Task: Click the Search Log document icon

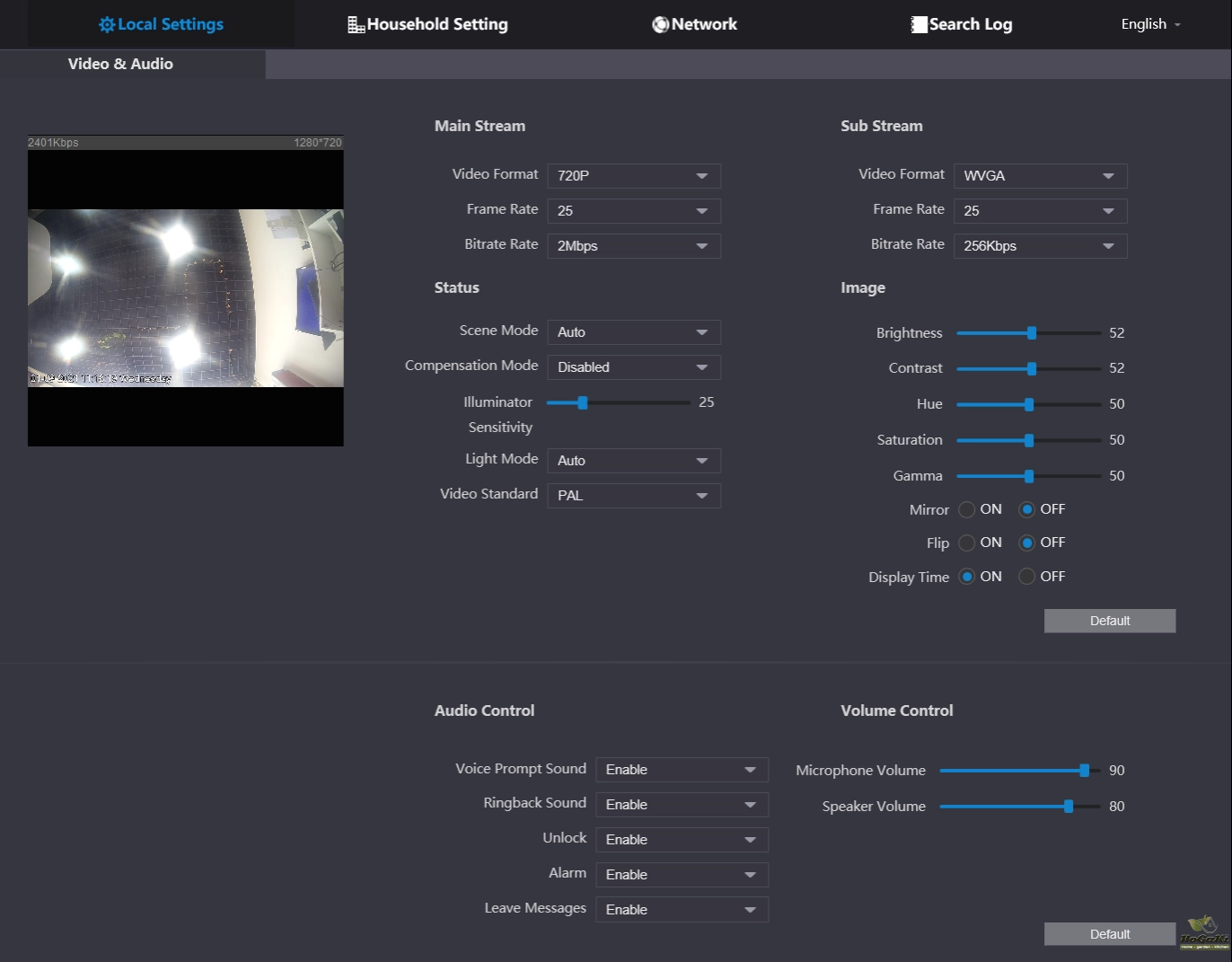Action: [919, 25]
